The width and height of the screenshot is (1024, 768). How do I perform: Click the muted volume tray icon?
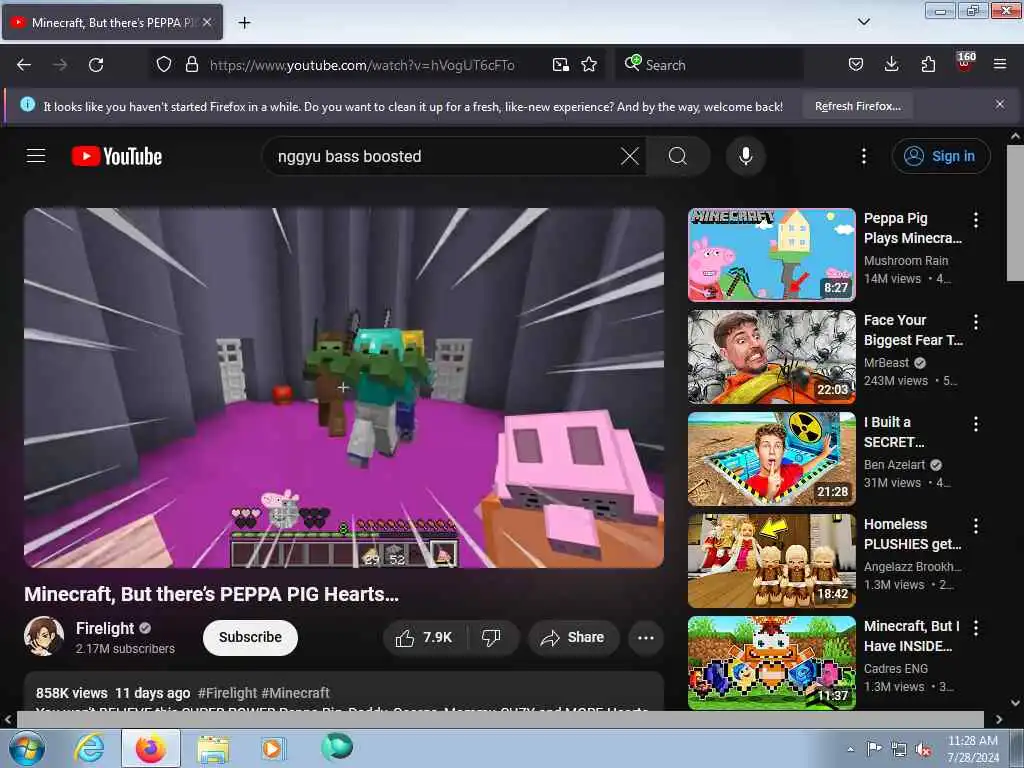(923, 749)
